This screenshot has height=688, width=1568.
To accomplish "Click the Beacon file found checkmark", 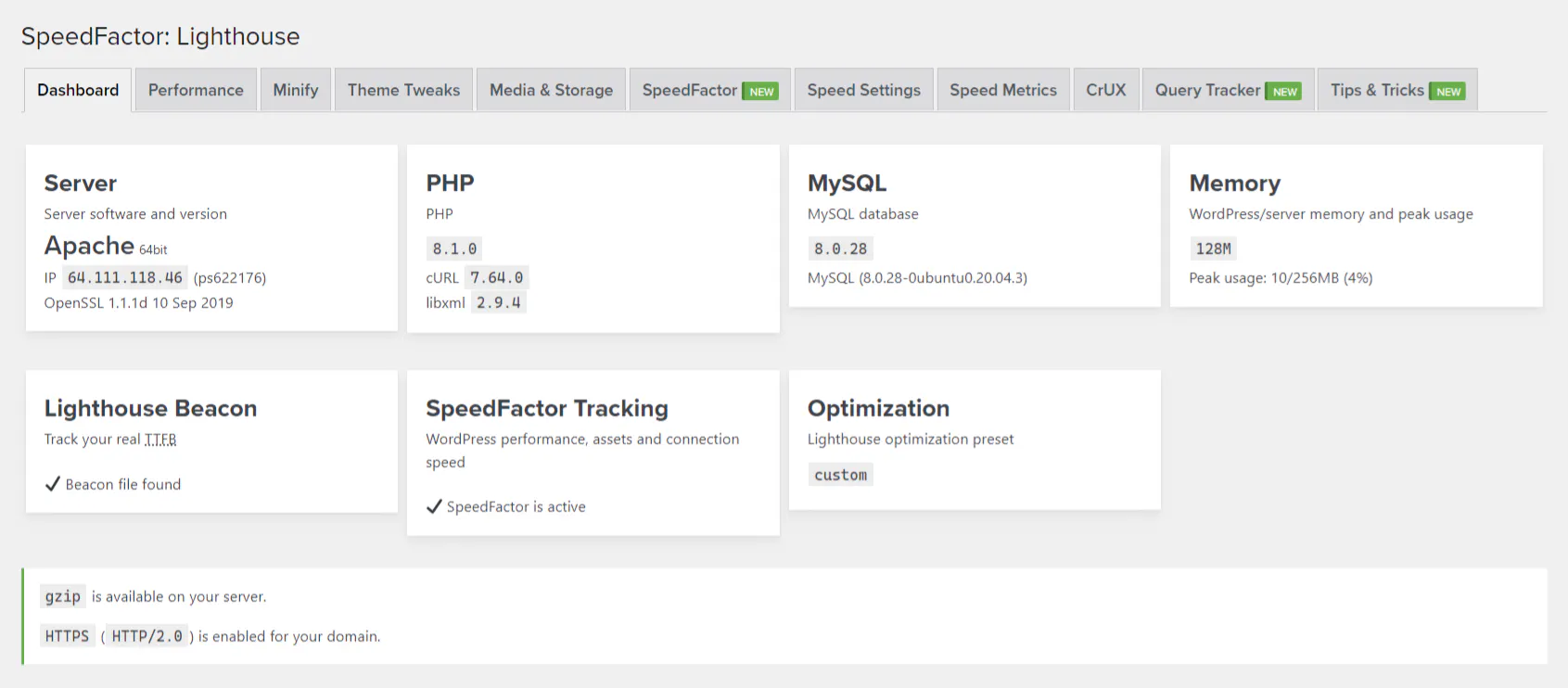I will click(53, 484).
